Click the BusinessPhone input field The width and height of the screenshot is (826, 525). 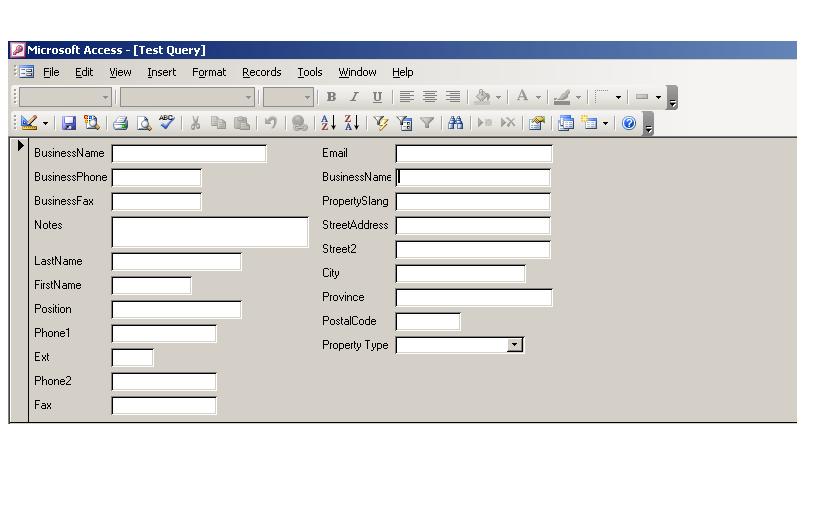click(x=156, y=177)
